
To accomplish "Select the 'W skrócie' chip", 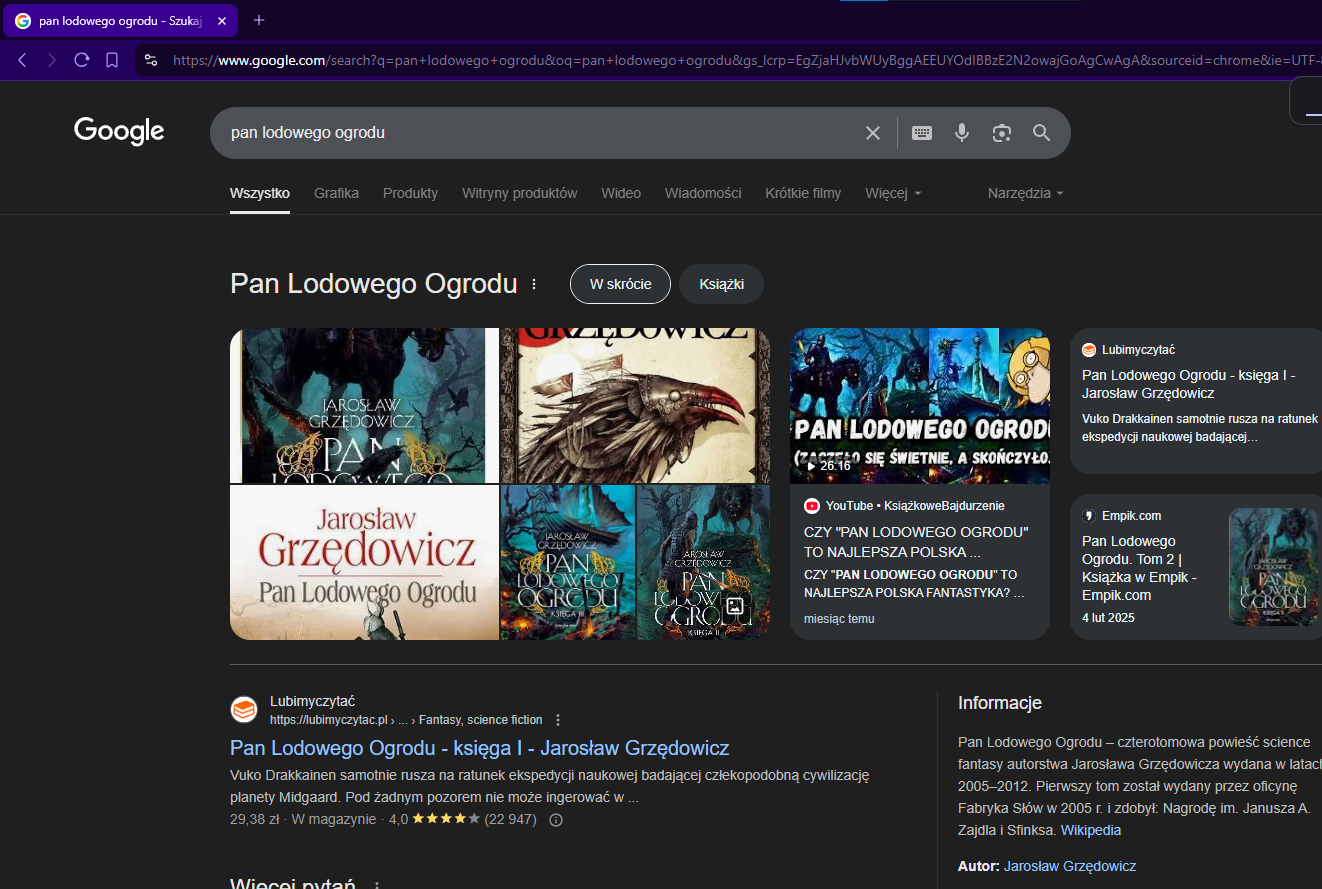I will point(620,284).
